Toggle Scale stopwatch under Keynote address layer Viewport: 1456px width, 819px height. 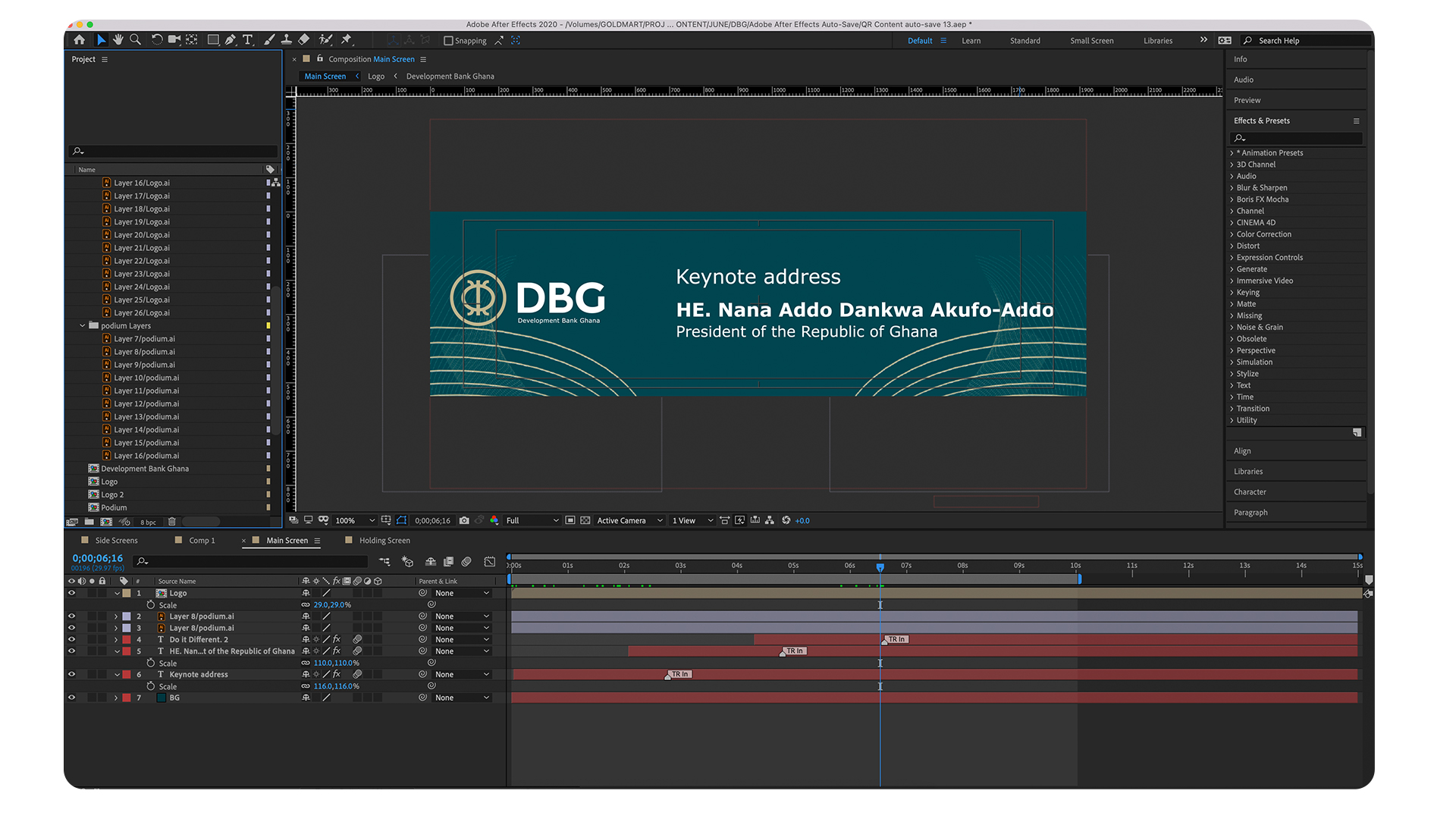pyautogui.click(x=151, y=686)
